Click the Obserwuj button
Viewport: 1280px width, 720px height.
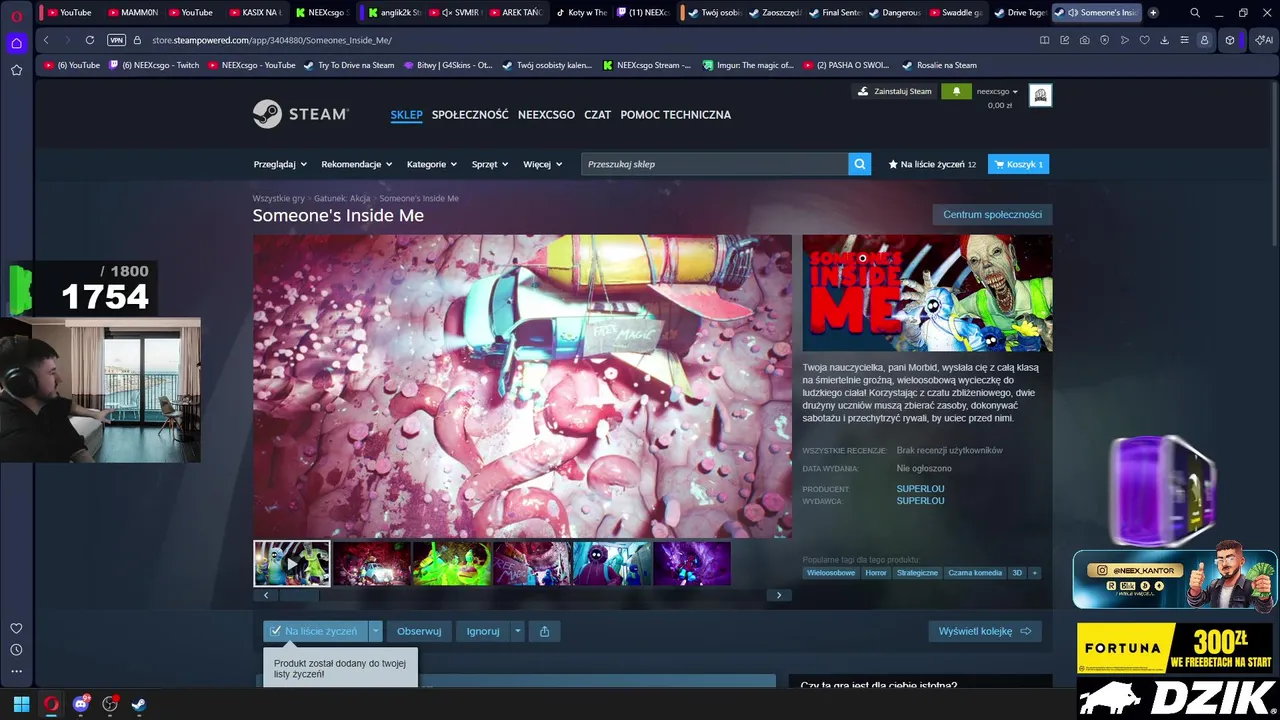(419, 631)
